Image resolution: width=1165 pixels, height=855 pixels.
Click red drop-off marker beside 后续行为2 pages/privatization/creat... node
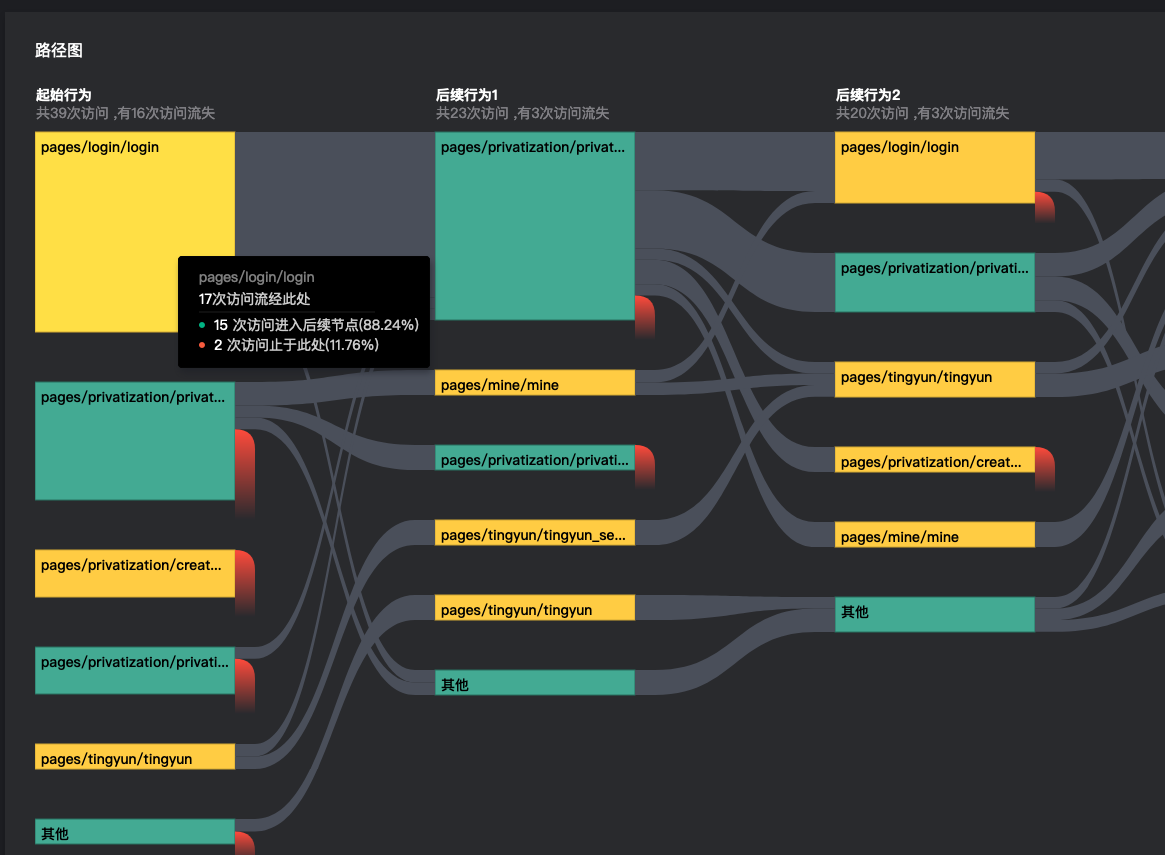[x=1044, y=468]
